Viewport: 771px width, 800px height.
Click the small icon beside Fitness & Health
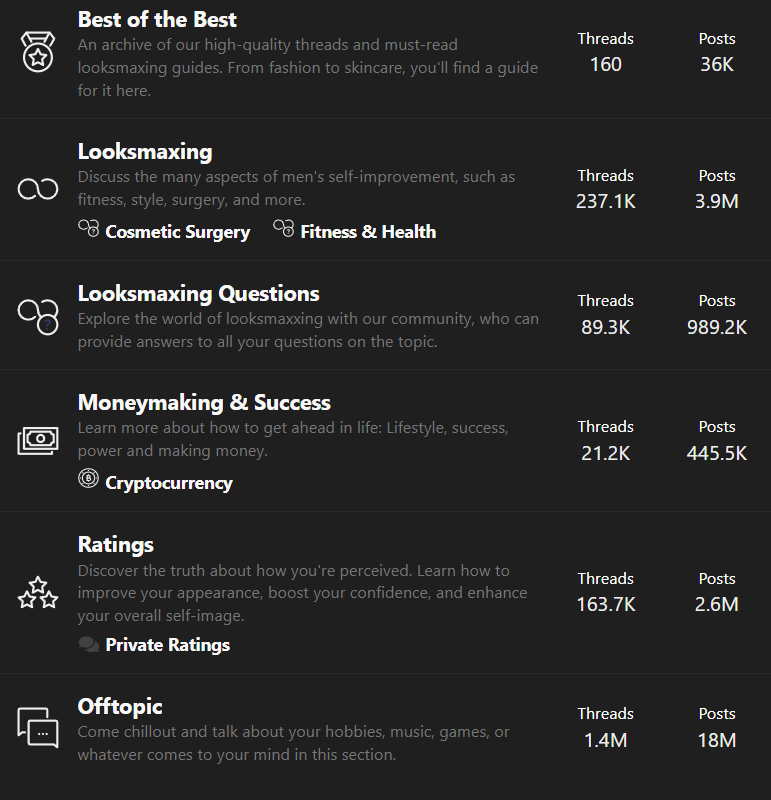(x=284, y=230)
